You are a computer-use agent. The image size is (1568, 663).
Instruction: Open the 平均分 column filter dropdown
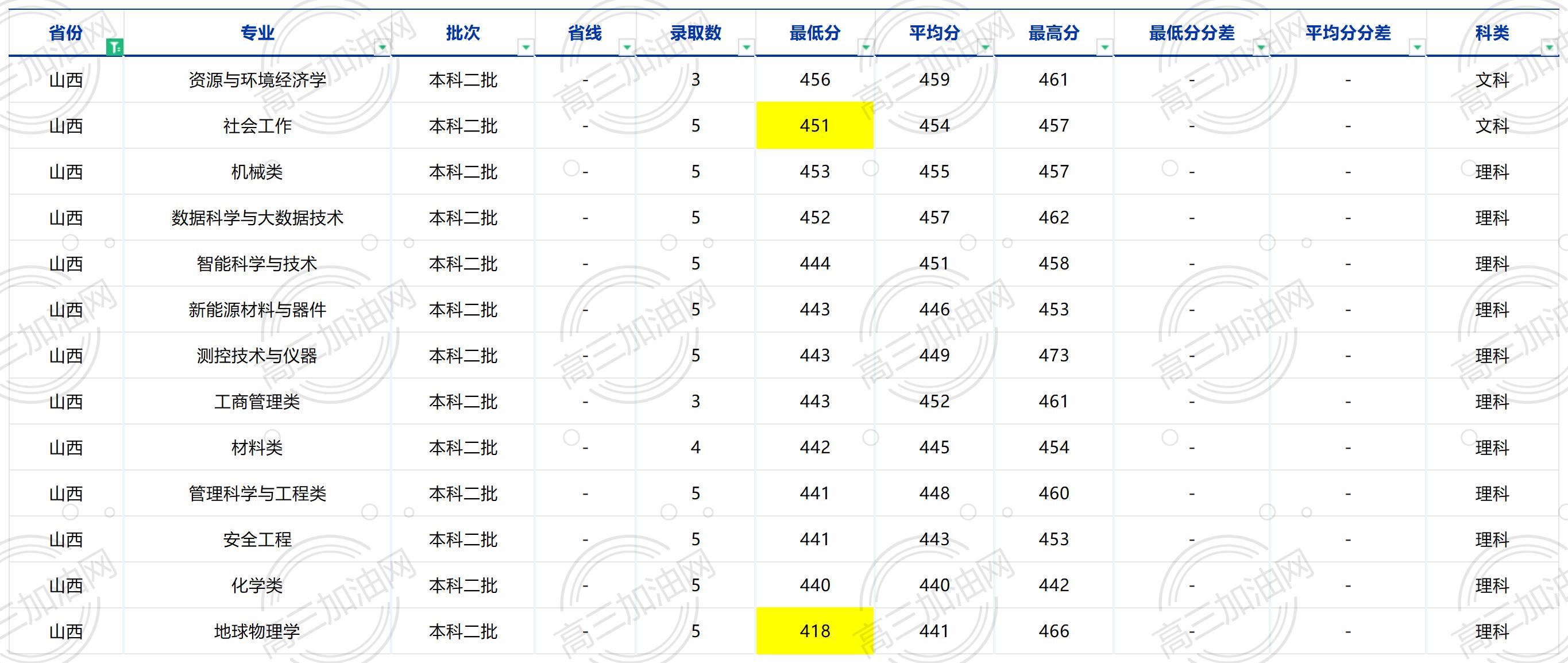pos(985,47)
